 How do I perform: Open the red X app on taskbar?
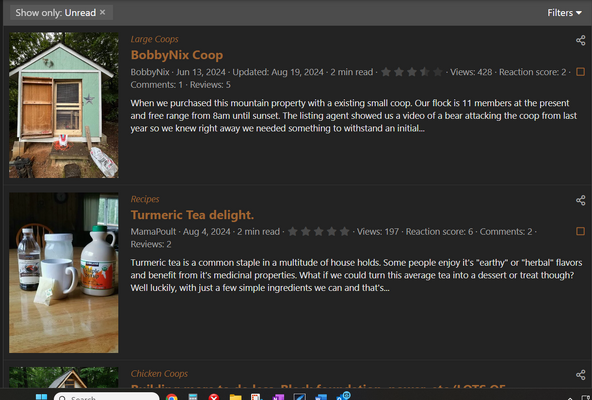tap(214, 397)
